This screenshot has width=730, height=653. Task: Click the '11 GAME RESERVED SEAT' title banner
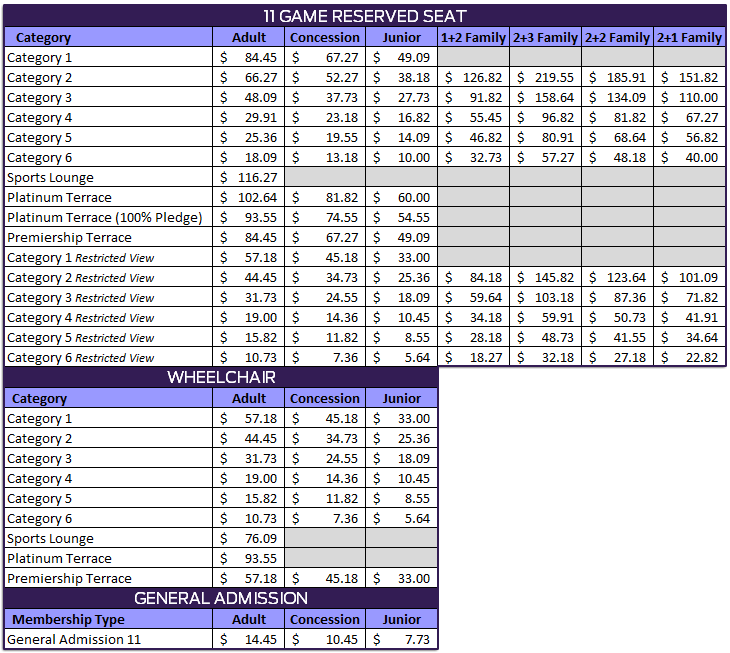[365, 16]
